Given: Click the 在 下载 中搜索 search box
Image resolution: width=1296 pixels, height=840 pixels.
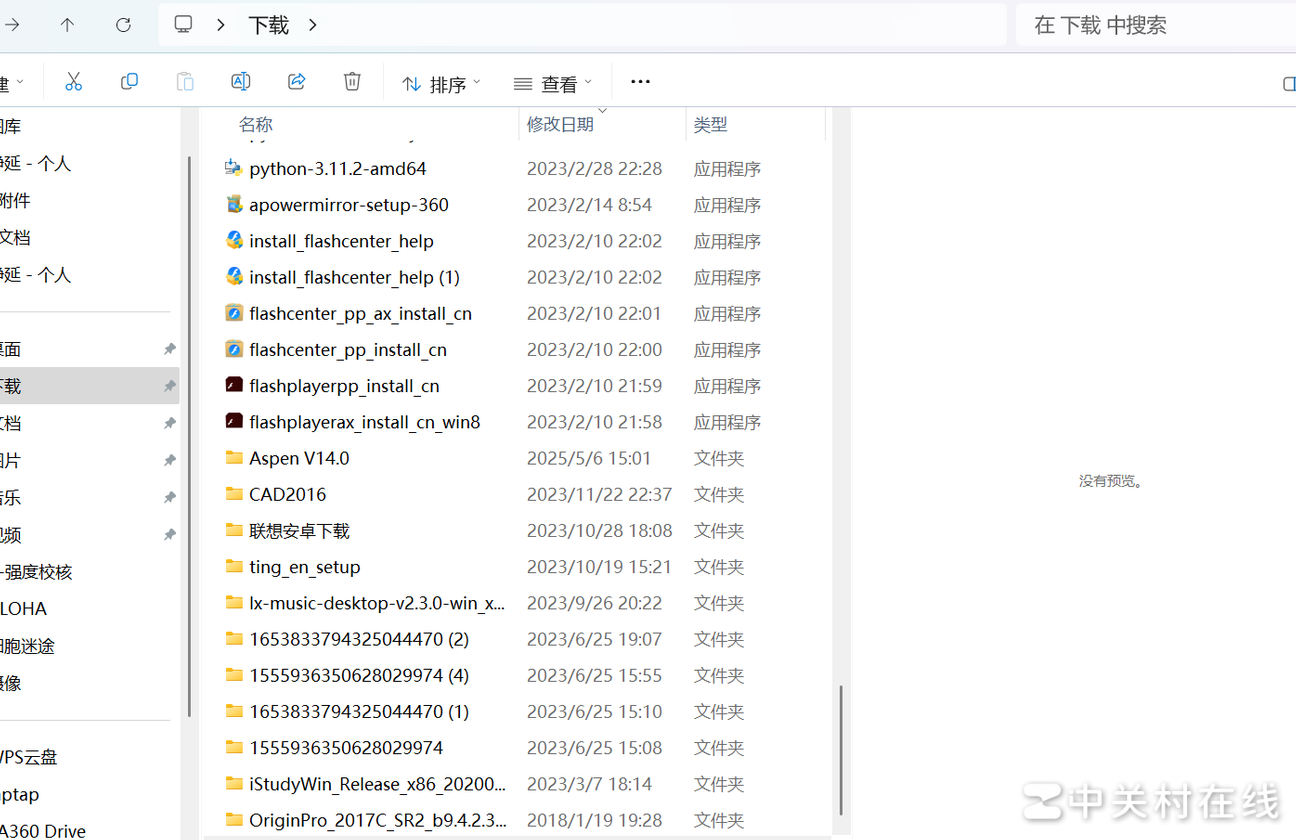Looking at the screenshot, I should (x=1150, y=25).
